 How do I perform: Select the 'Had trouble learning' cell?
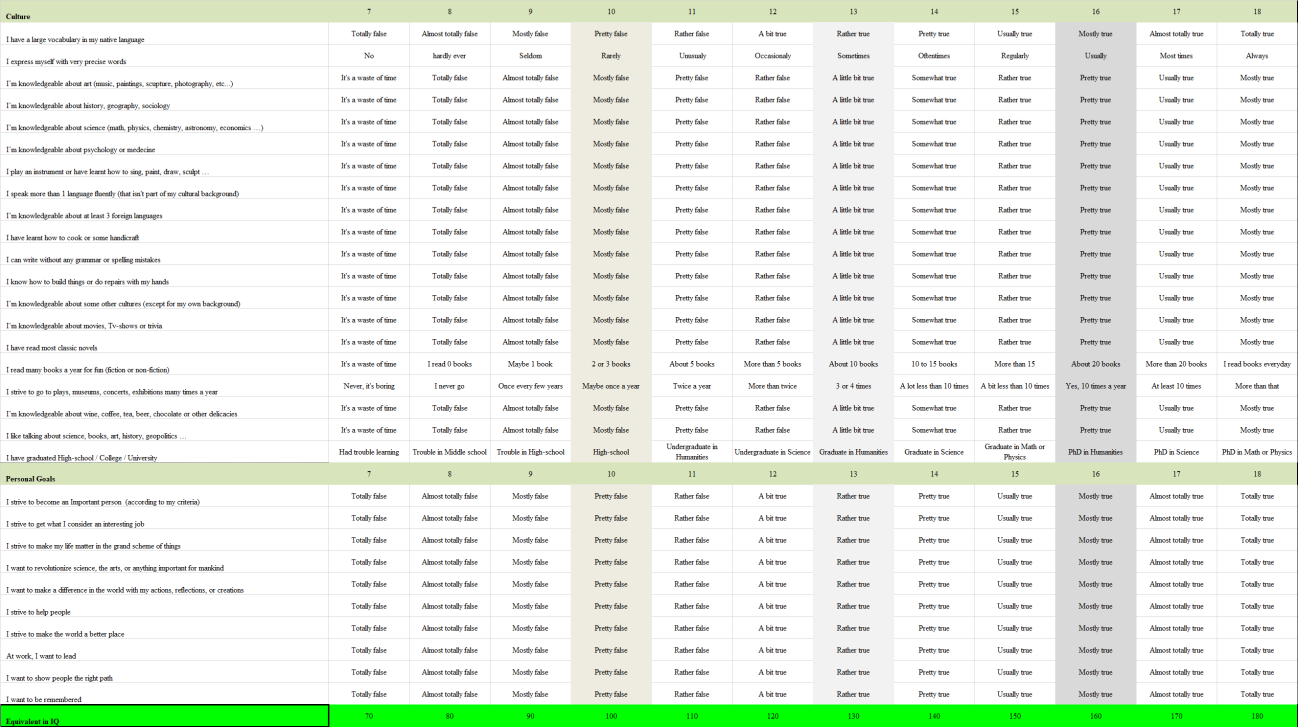click(368, 452)
